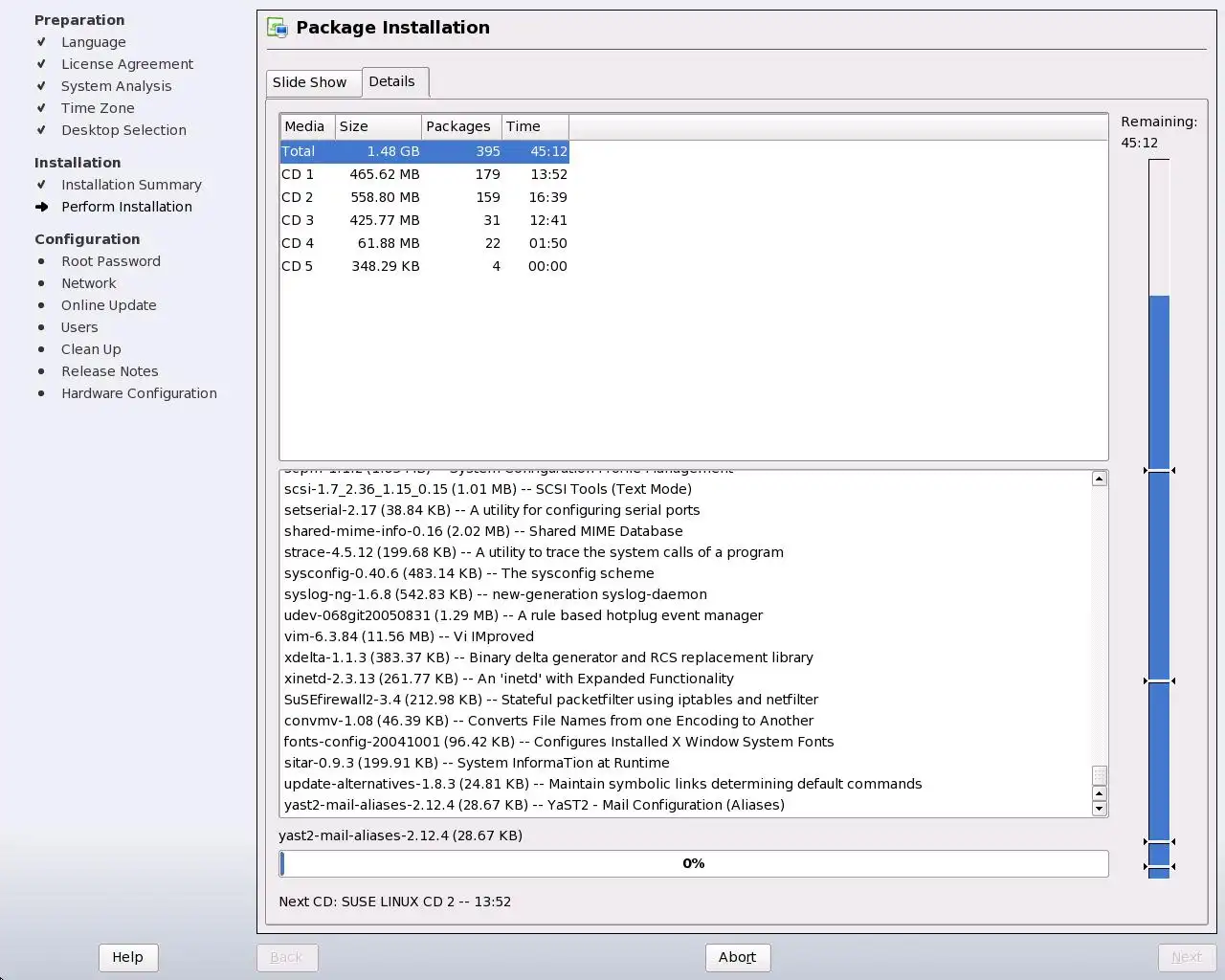The width and height of the screenshot is (1225, 980).
Task: Switch to the Slide Show tab
Action: click(x=313, y=82)
